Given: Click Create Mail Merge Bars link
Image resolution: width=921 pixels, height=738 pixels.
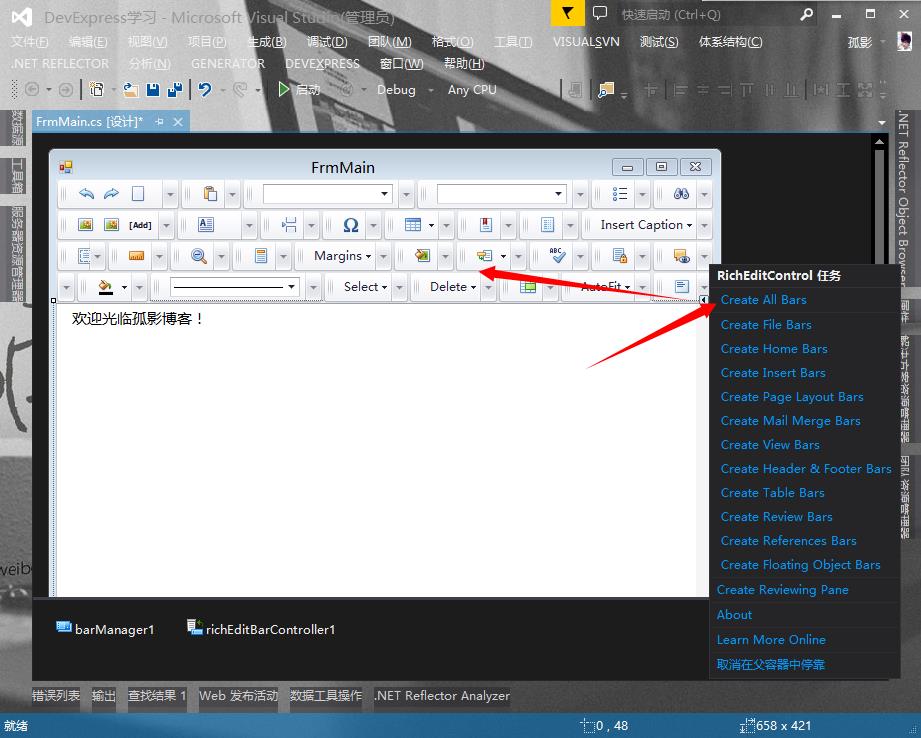Looking at the screenshot, I should click(790, 421).
